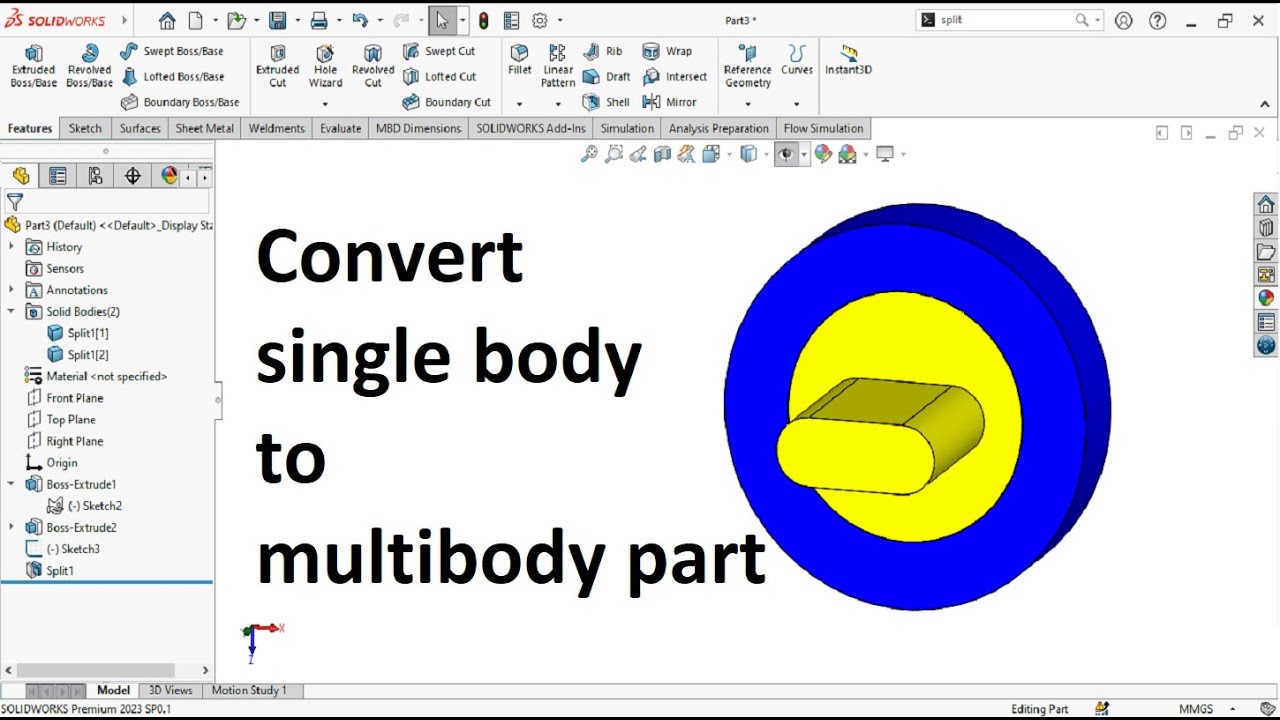Open Reference Geometry tools

[748, 66]
